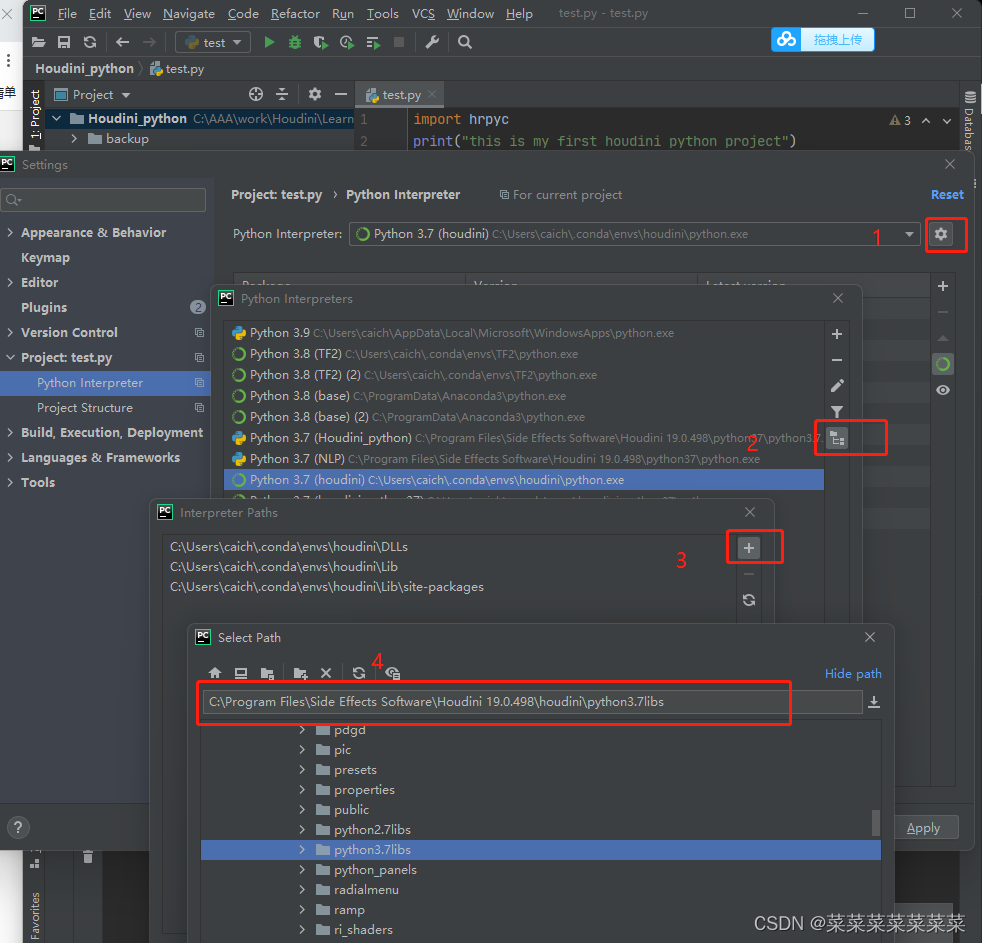
Task: Switch to the test.py editor tab
Action: pos(400,95)
